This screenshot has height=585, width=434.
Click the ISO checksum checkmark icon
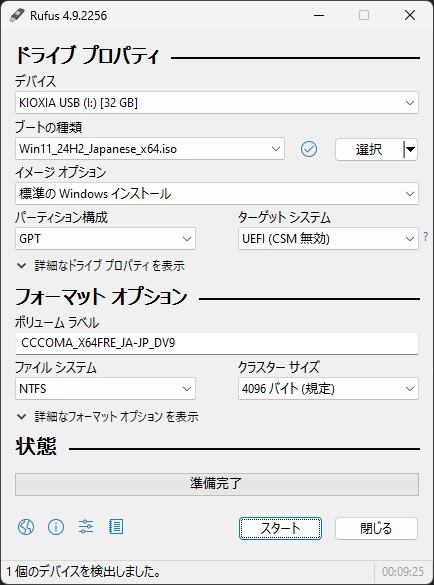309,149
